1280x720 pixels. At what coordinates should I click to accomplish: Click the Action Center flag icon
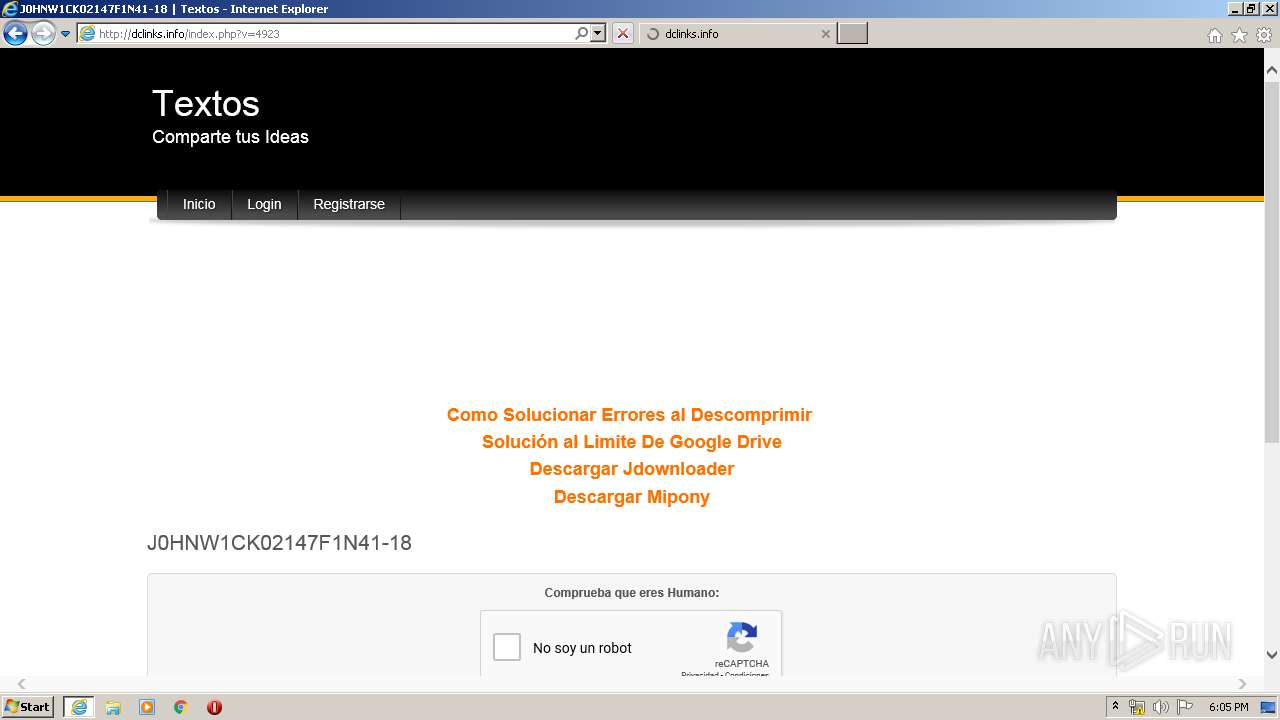coord(1185,707)
